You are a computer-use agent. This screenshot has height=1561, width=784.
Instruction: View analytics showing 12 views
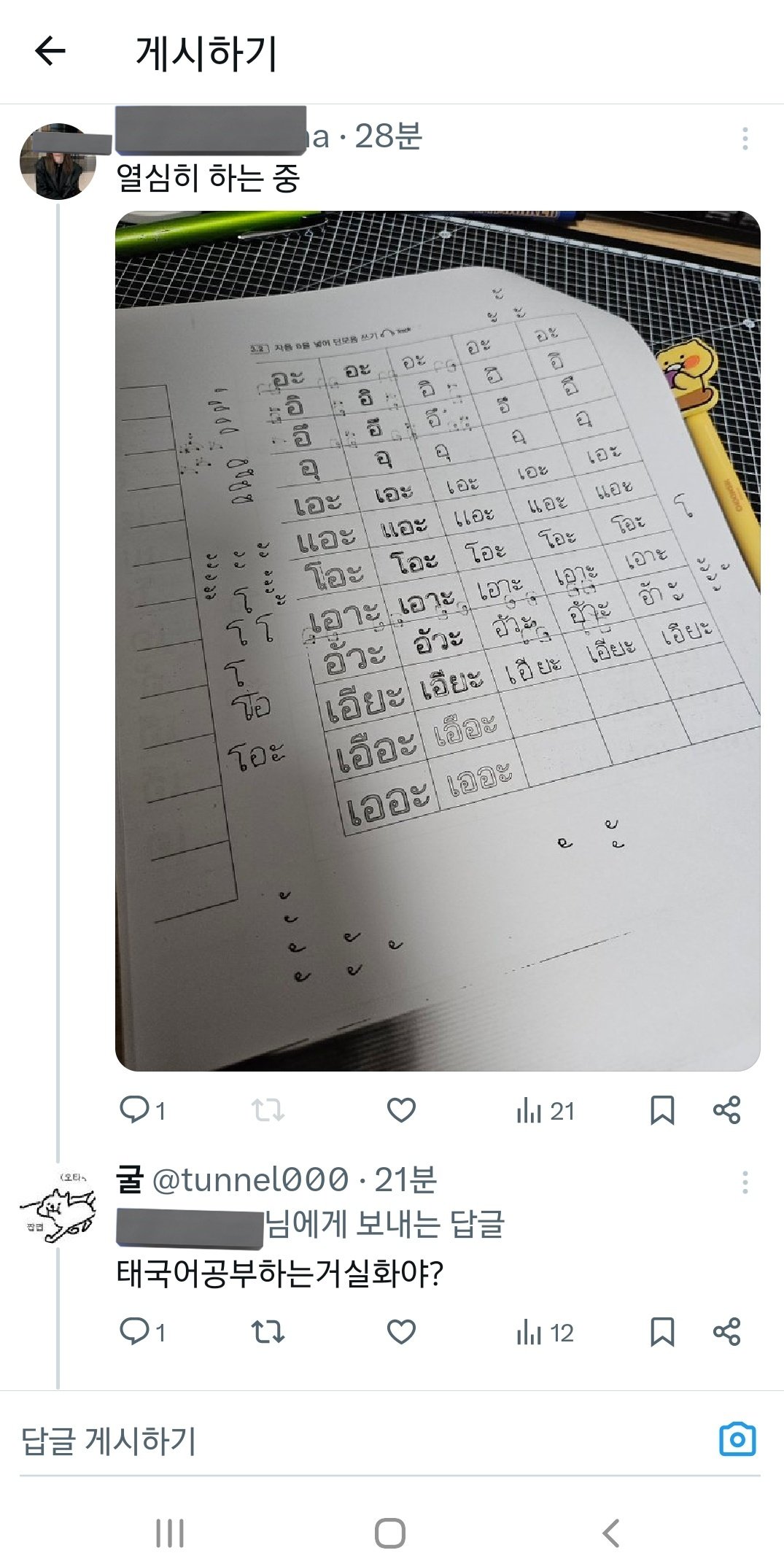pos(546,1333)
